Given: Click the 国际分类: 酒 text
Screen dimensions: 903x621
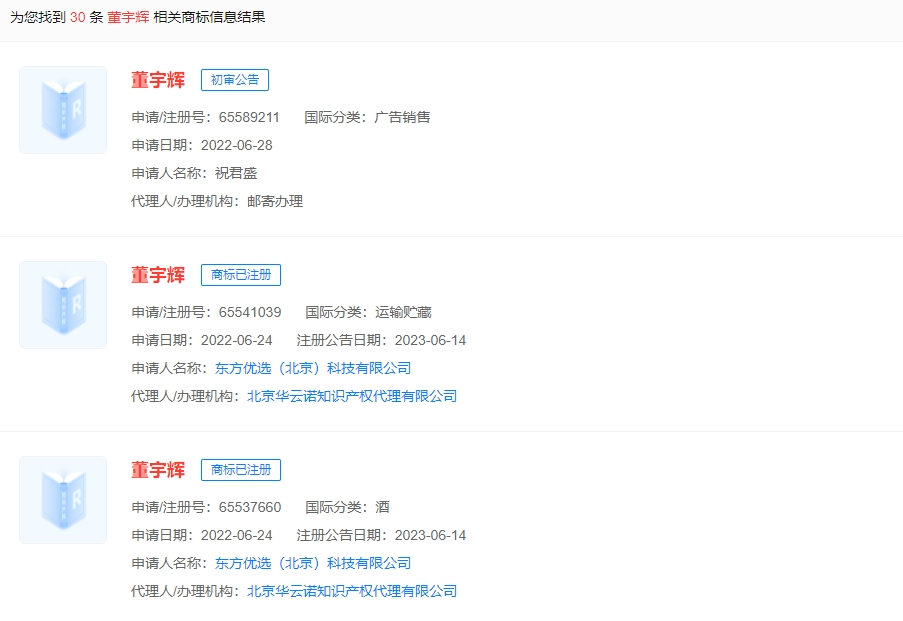Looking at the screenshot, I should [x=347, y=508].
